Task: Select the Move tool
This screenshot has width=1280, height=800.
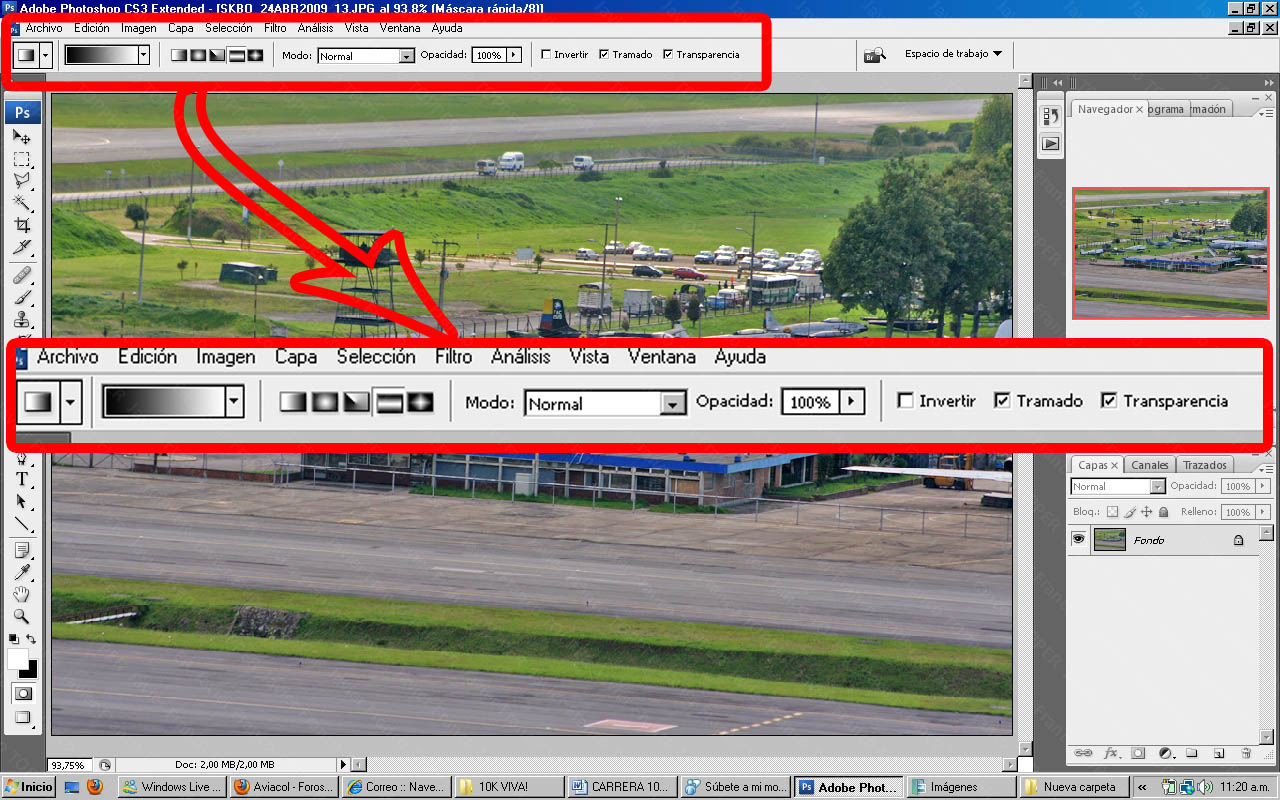Action: 21,137
